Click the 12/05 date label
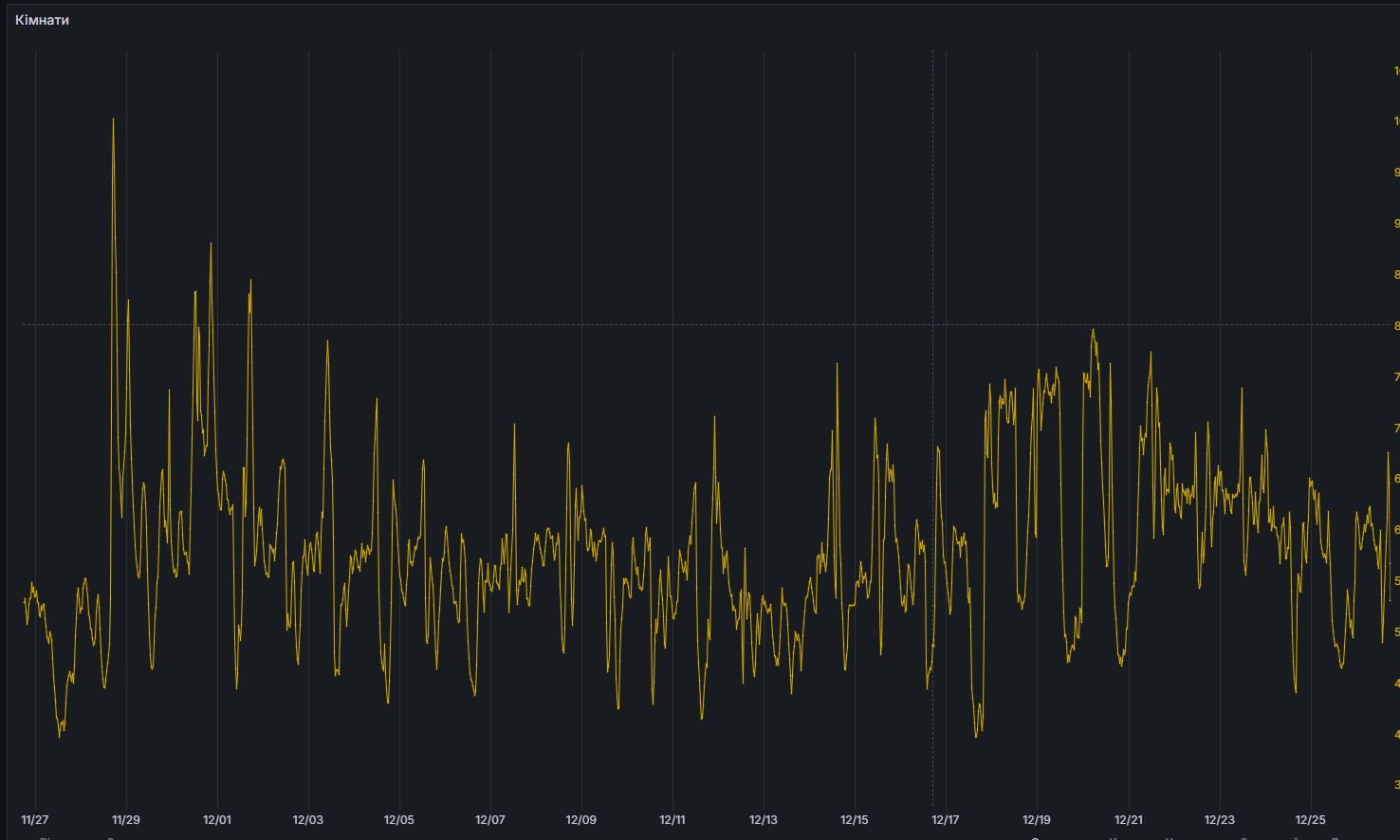The image size is (1400, 840). (x=399, y=820)
